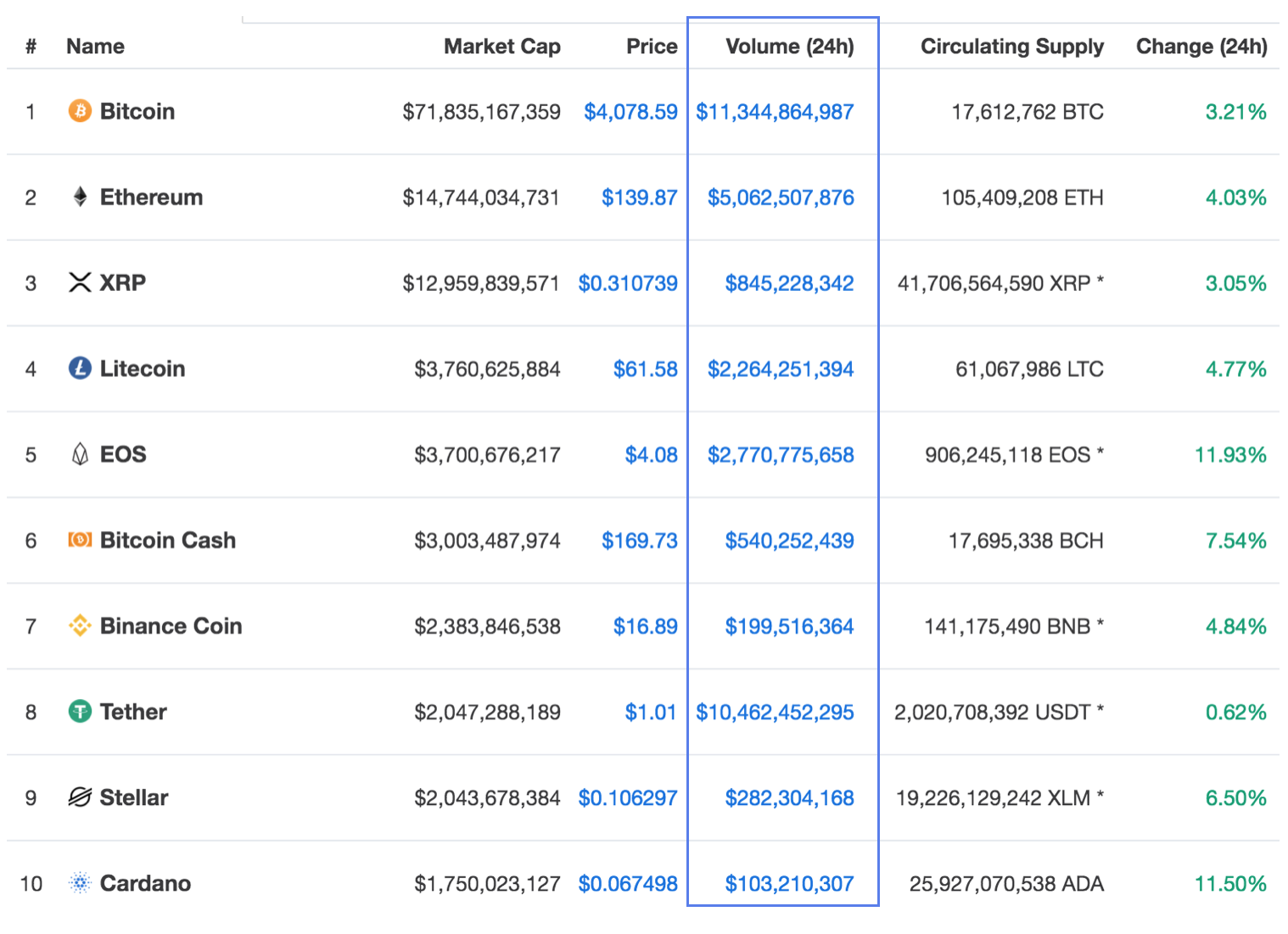Click Tether price $1.01
Screen dimensions: 1288x934
click(651, 711)
